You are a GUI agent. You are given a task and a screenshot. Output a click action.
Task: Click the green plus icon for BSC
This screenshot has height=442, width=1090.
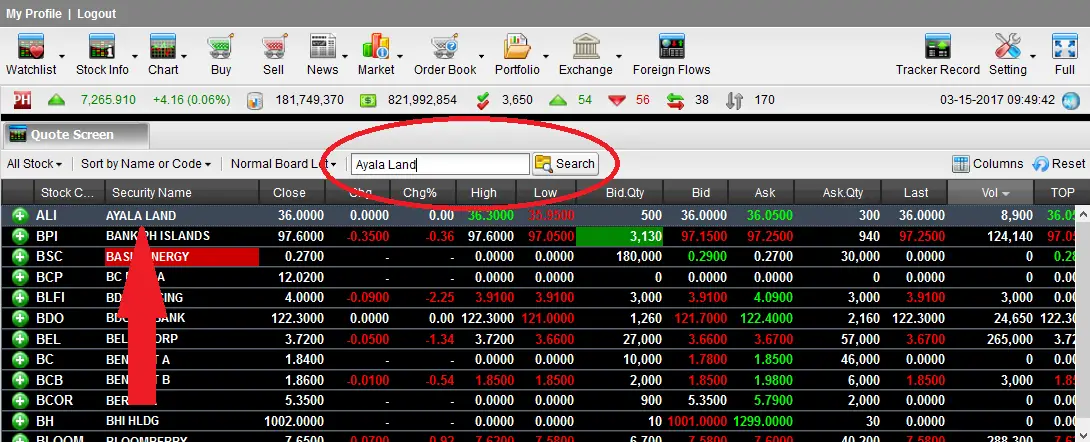point(20,257)
